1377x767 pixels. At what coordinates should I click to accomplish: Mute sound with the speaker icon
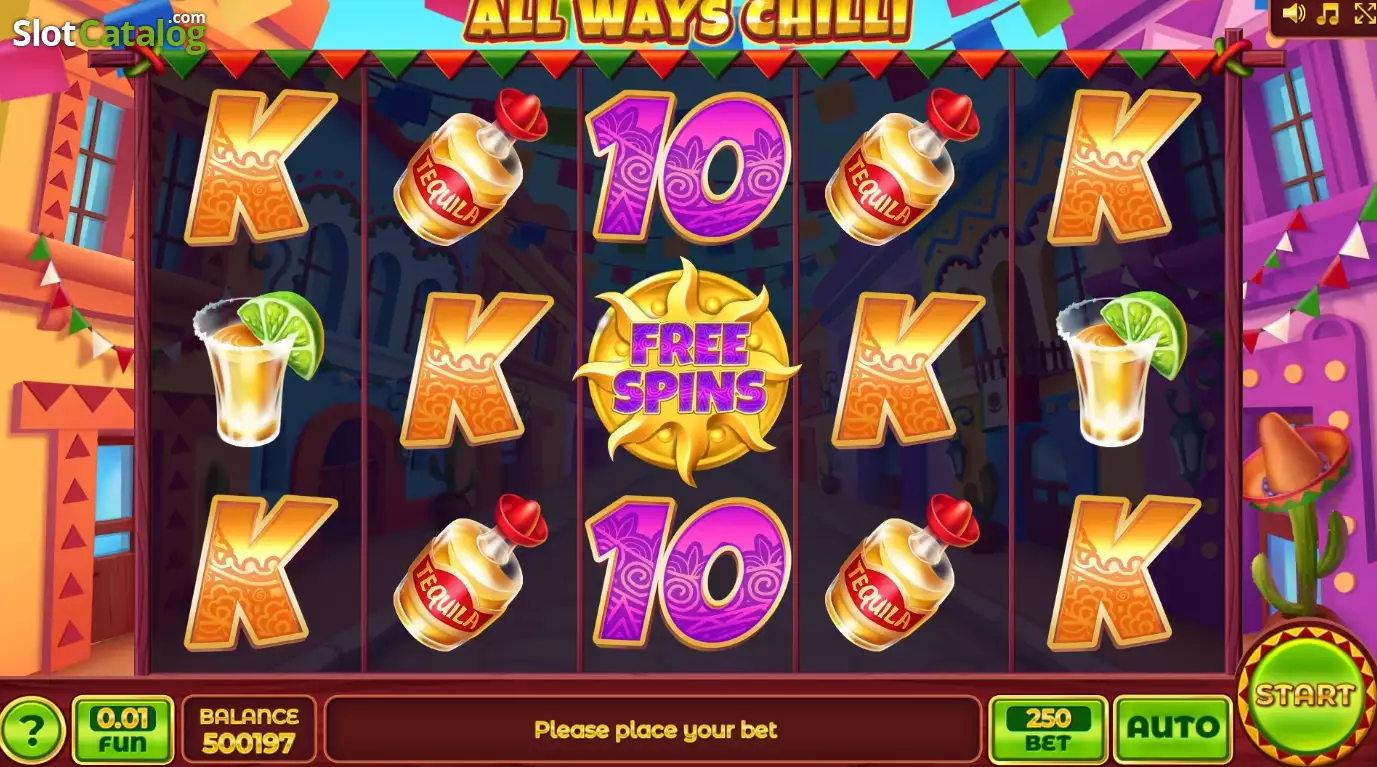pyautogui.click(x=1294, y=13)
